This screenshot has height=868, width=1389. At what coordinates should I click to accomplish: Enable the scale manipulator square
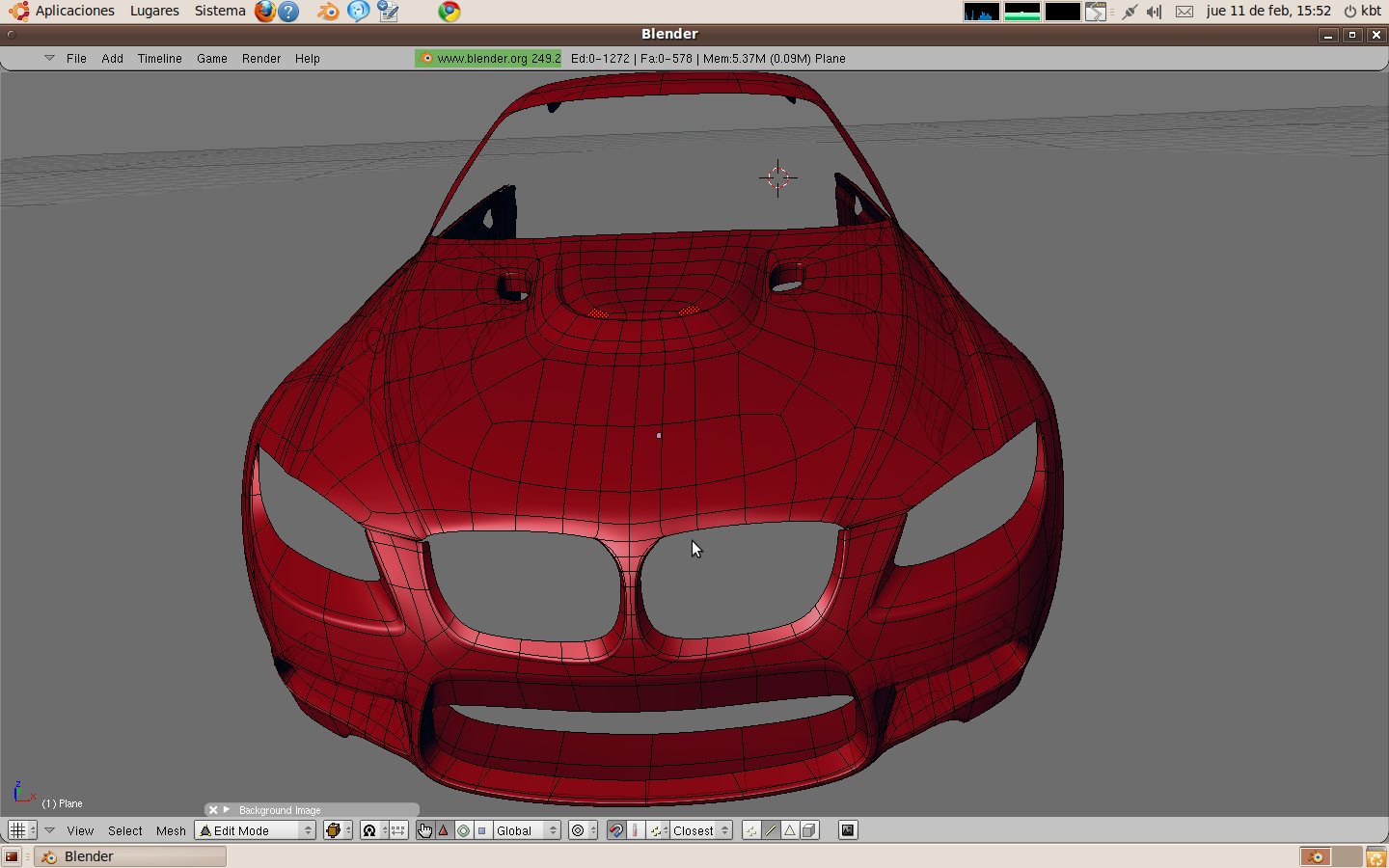coord(482,830)
